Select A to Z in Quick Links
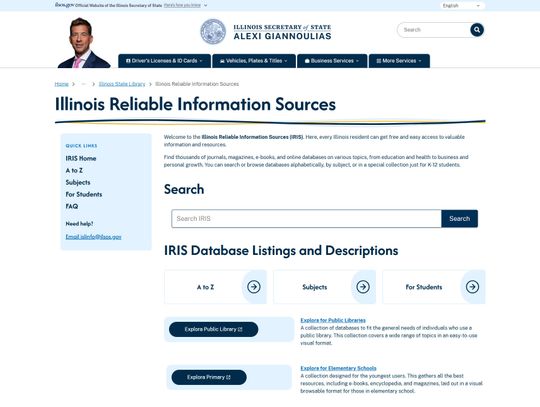Image resolution: width=540 pixels, height=407 pixels. pyautogui.click(x=74, y=170)
